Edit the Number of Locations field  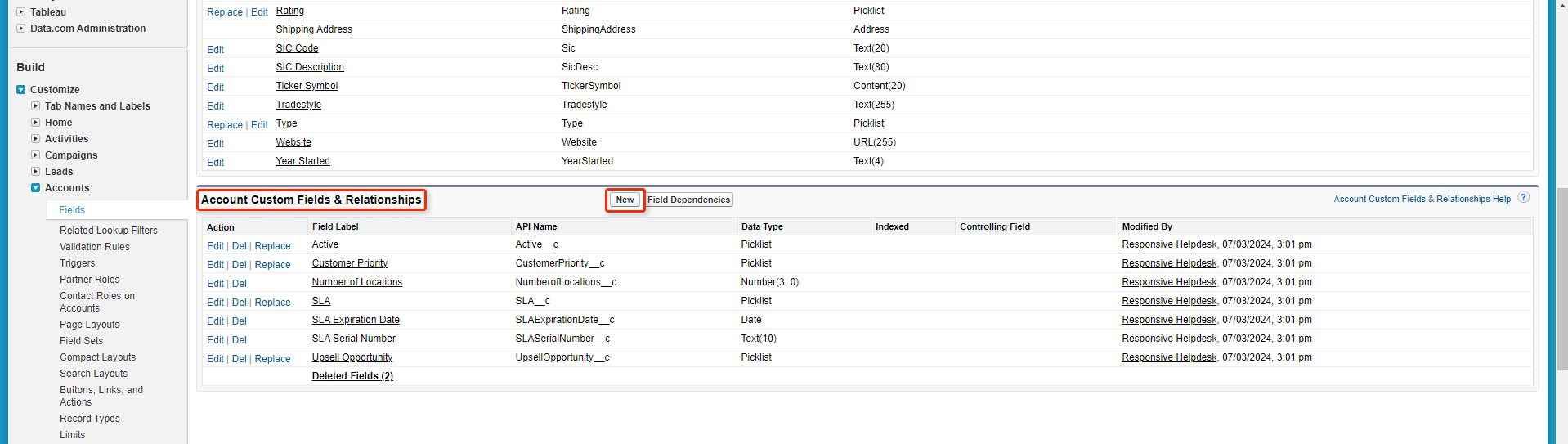click(215, 284)
